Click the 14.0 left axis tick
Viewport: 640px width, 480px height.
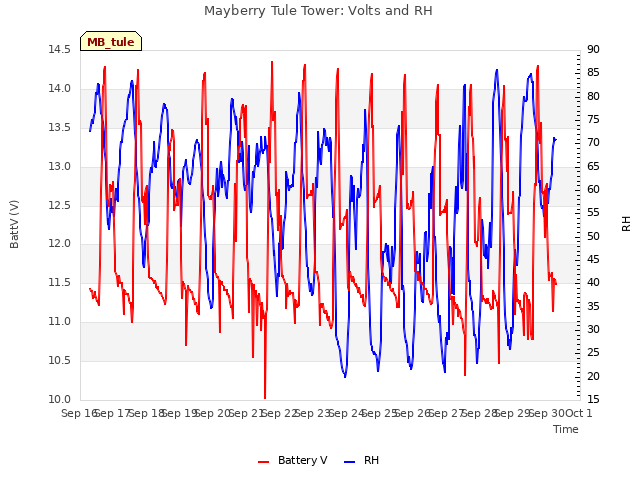(60, 89)
